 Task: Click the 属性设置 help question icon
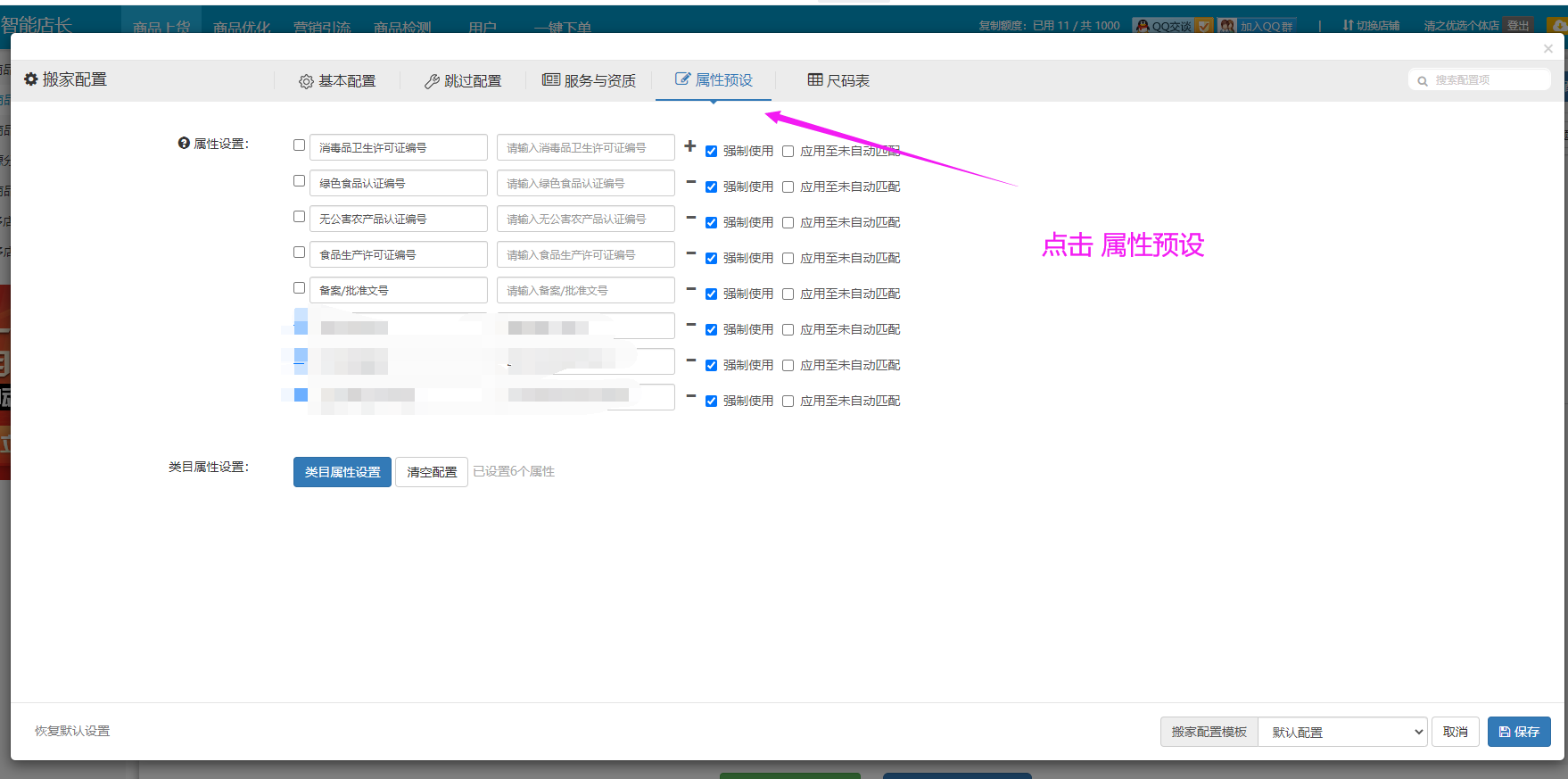pos(184,143)
